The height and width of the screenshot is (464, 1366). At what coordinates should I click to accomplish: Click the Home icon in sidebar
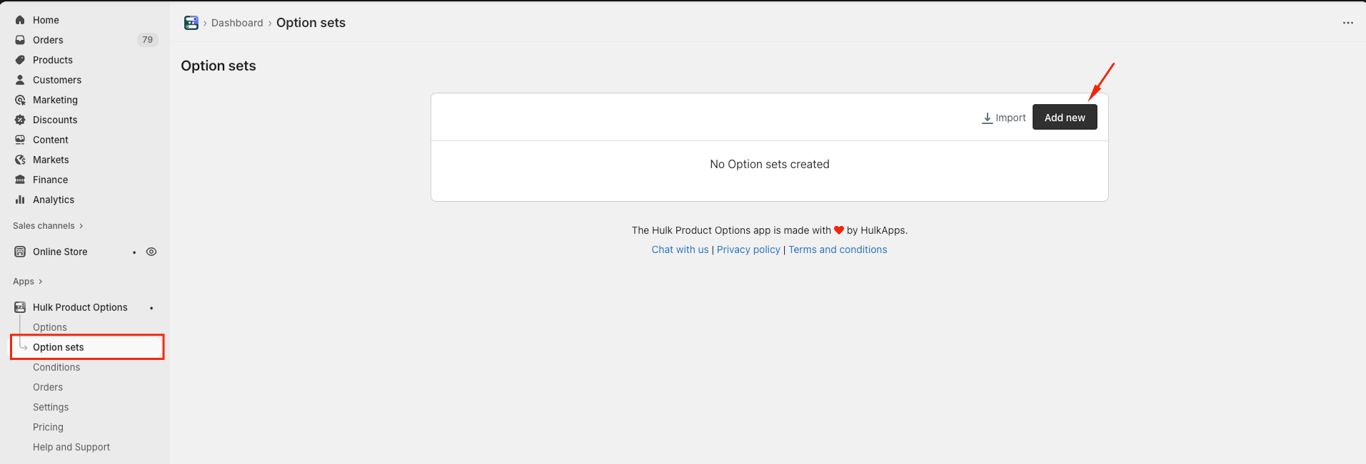tap(20, 20)
